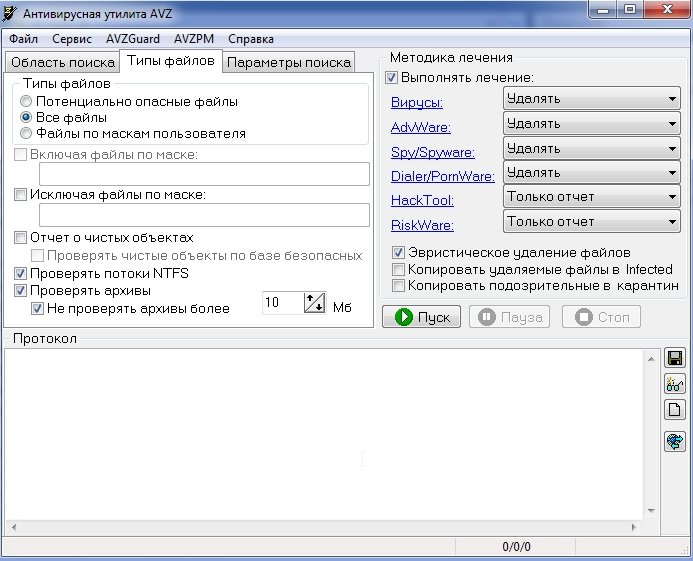Open the Сервис menu
The width and height of the screenshot is (693, 561).
[x=72, y=39]
